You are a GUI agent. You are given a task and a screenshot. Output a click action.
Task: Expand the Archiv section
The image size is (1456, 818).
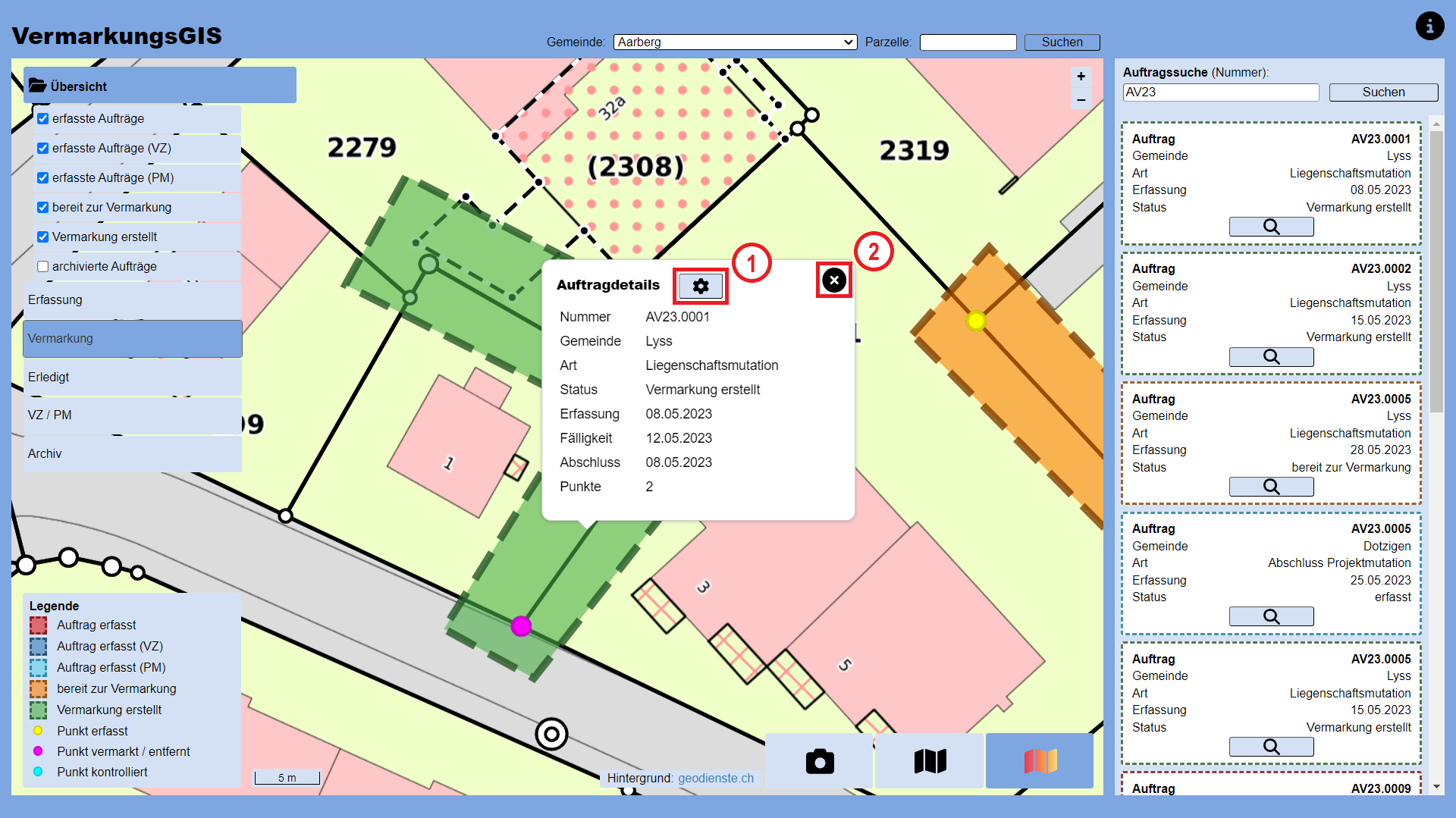point(132,453)
